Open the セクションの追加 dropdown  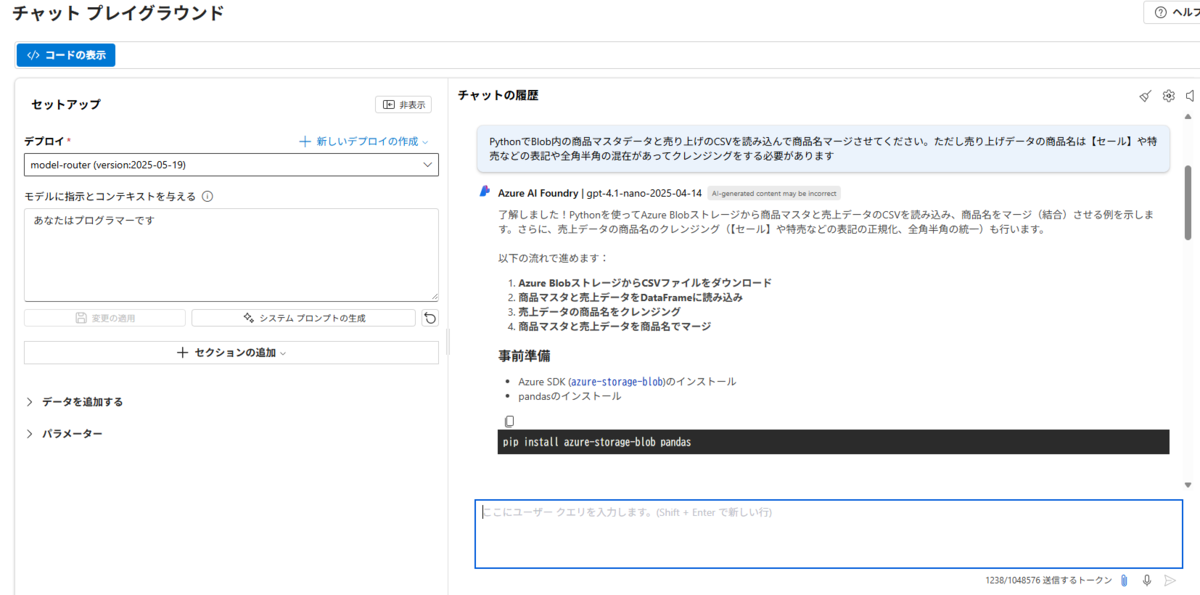(x=231, y=353)
